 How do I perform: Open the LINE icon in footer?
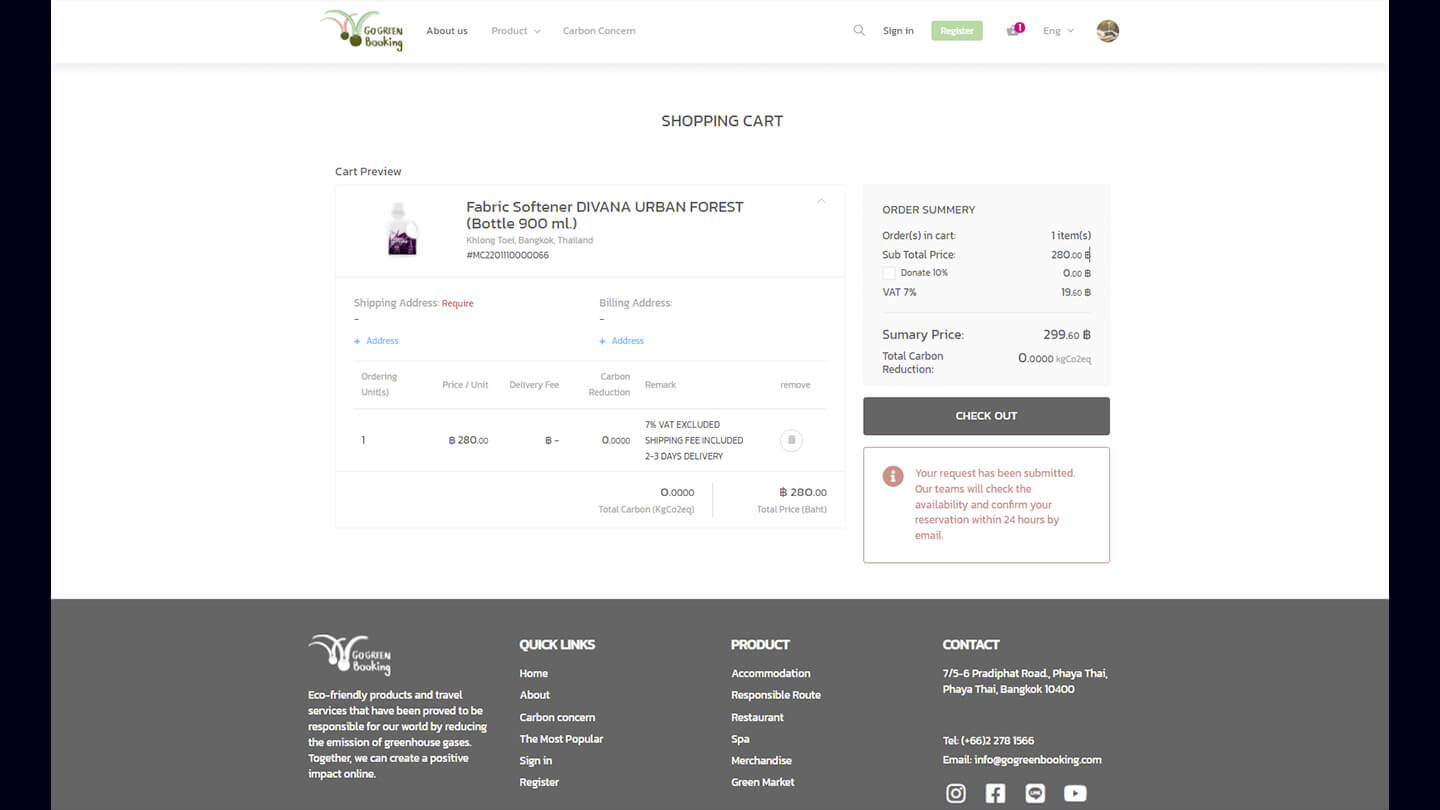pyautogui.click(x=1035, y=793)
